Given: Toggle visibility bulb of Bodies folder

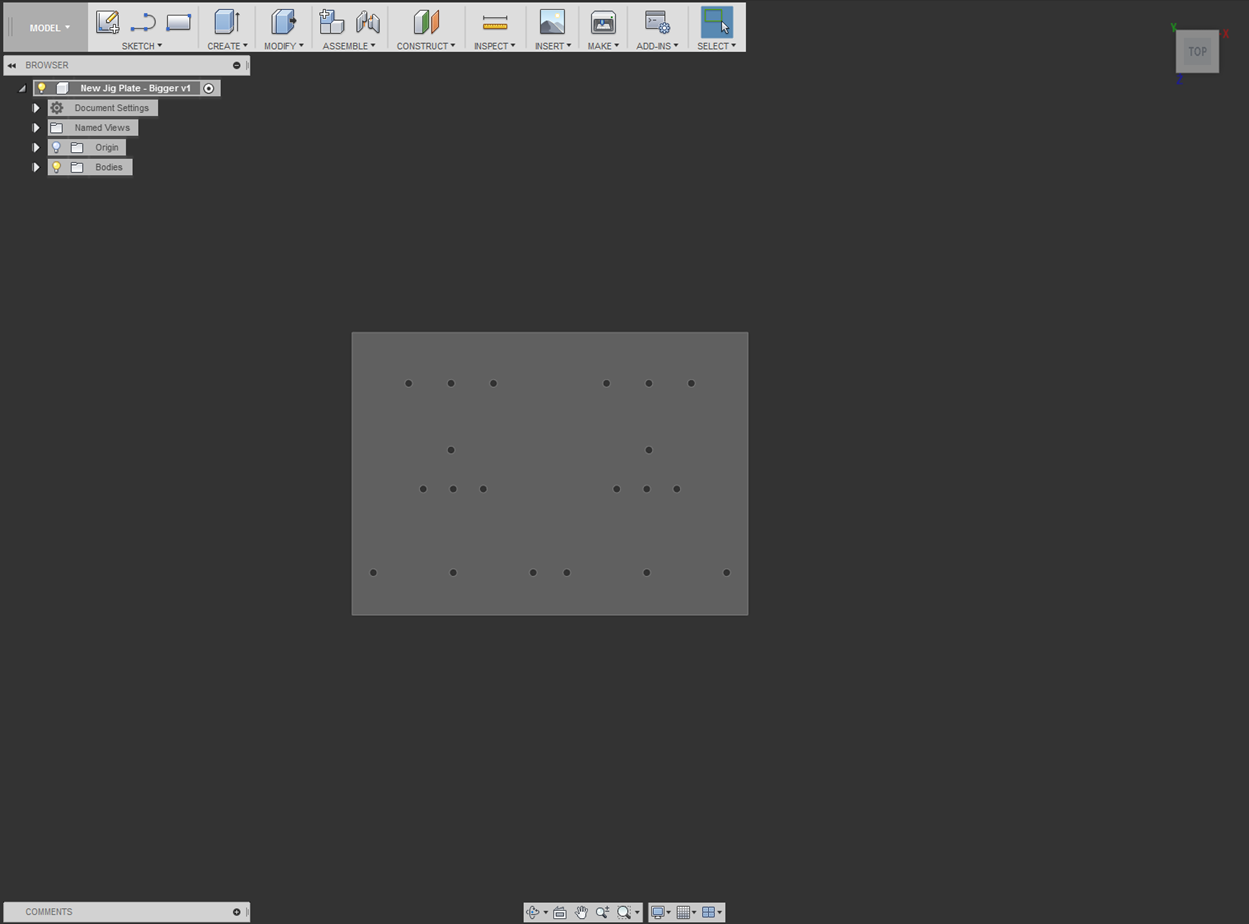Looking at the screenshot, I should (x=57, y=167).
